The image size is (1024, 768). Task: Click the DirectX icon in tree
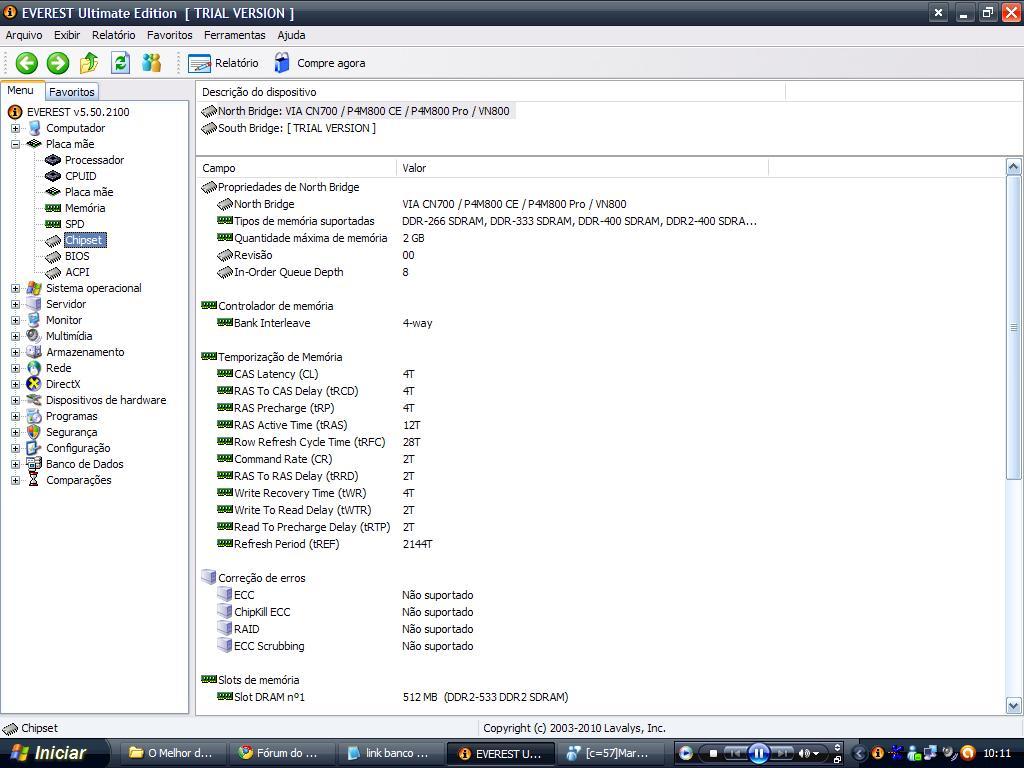34,384
